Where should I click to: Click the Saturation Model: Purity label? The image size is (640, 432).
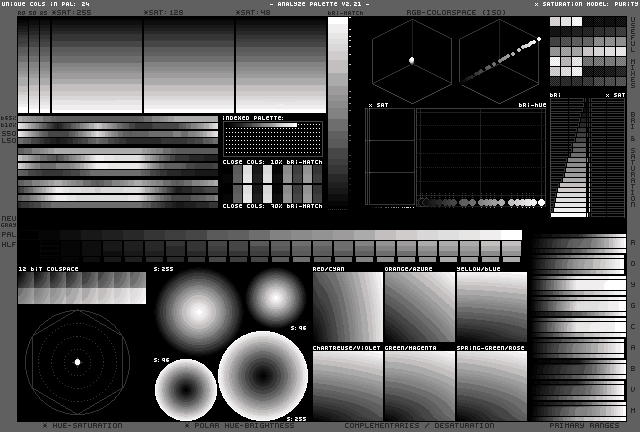(x=585, y=4)
